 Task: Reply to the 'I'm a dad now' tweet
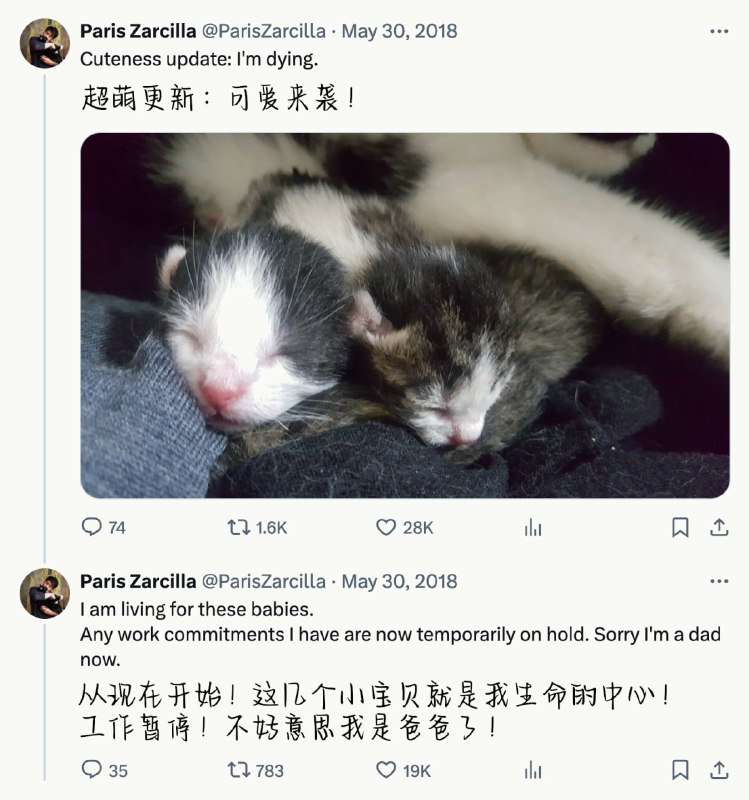click(105, 770)
